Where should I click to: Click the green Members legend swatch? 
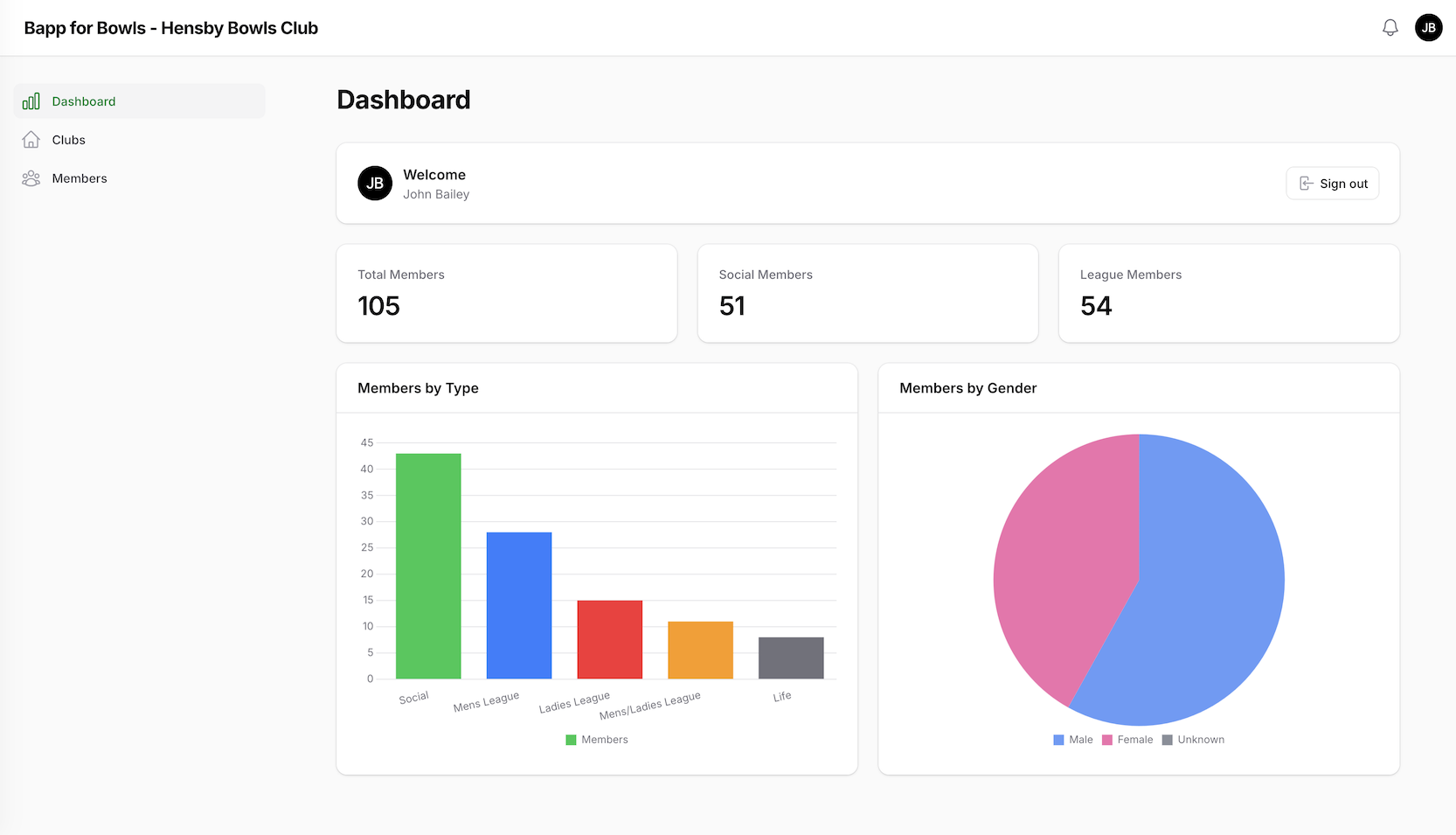pyautogui.click(x=569, y=739)
